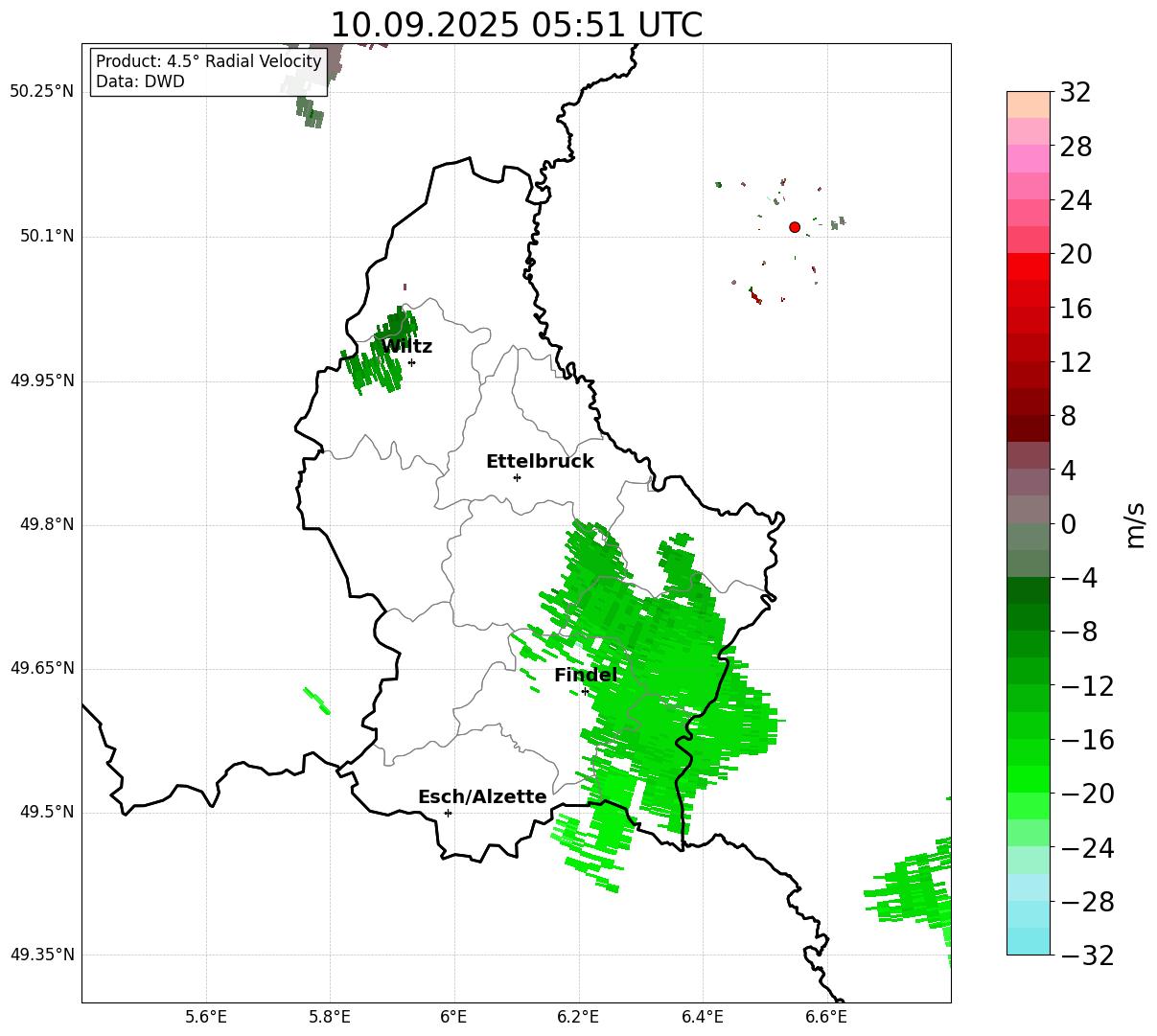Click the colorbar tick label 0
The width and height of the screenshot is (1157, 1036).
[1068, 524]
